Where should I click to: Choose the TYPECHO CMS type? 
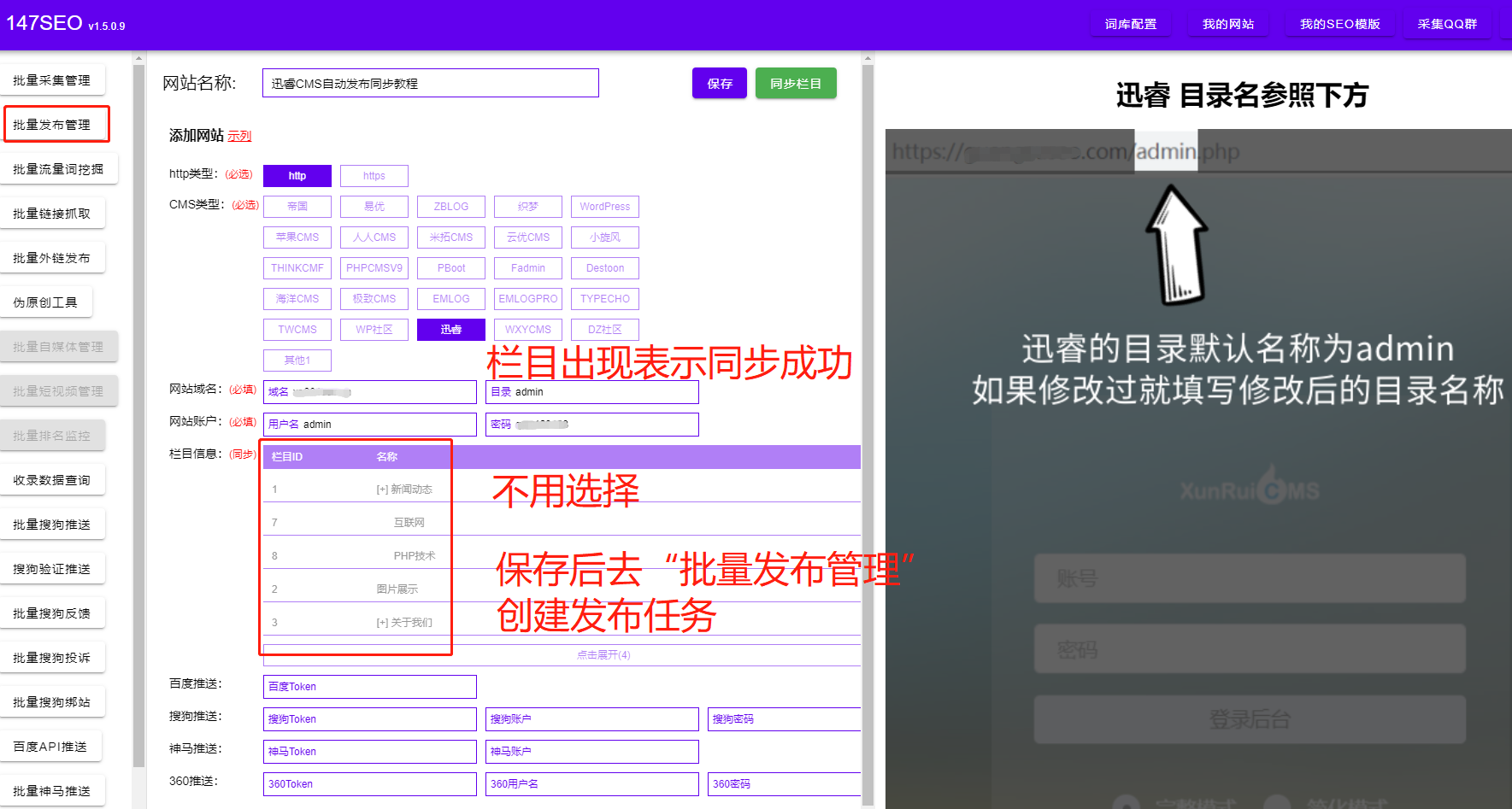pyautogui.click(x=605, y=299)
